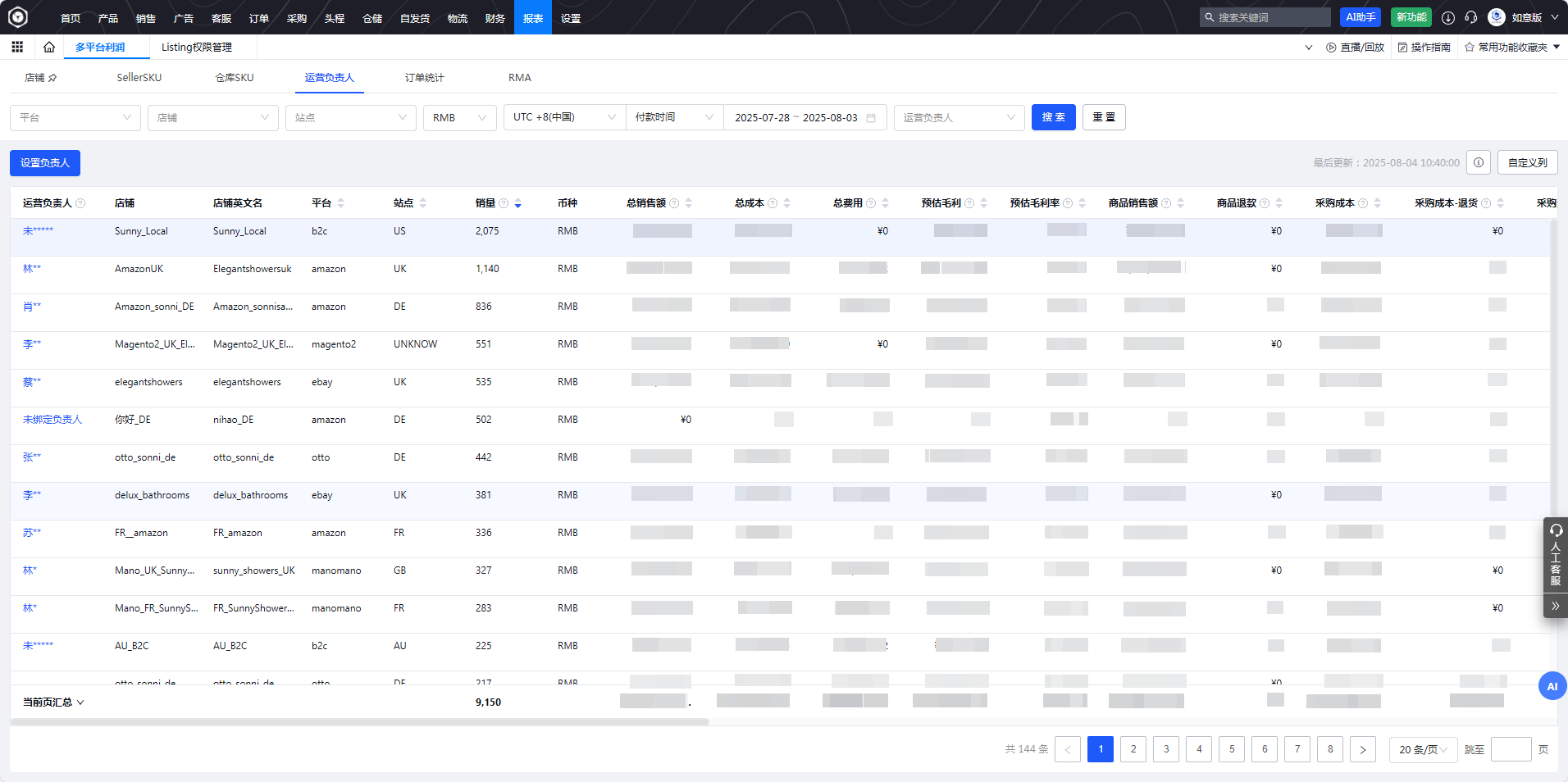Click the calendar icon in date range
The image size is (1568, 782).
(871, 118)
